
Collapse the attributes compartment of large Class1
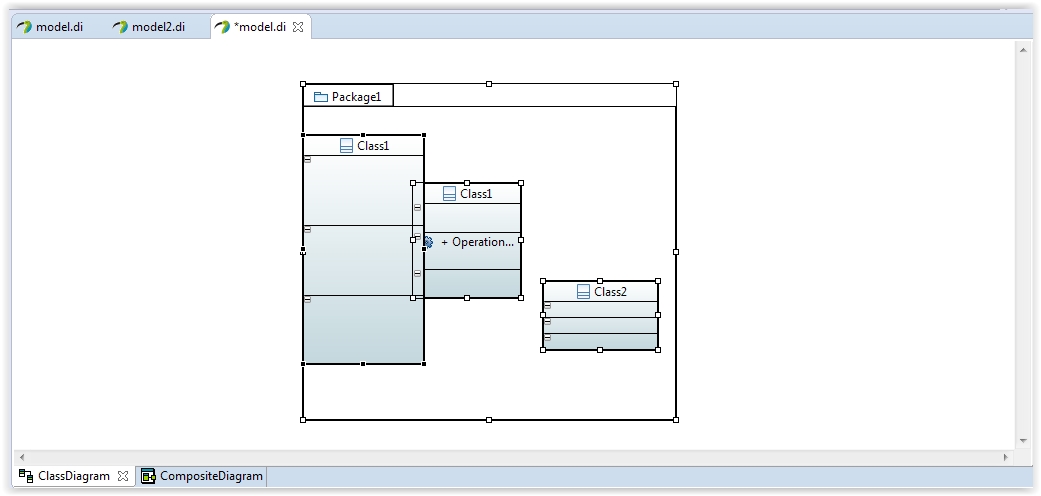[307, 159]
